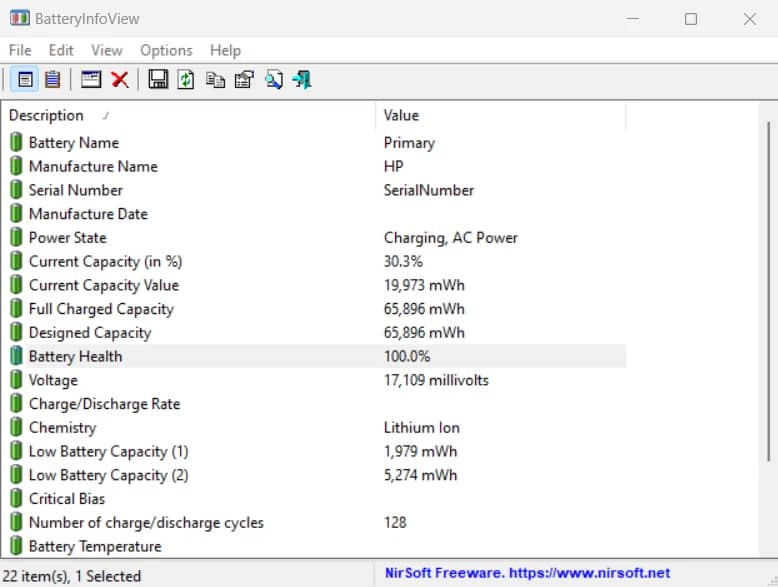The height and width of the screenshot is (587, 778).
Task: Click battery icon beside Designed Capacity
Action: coord(16,332)
